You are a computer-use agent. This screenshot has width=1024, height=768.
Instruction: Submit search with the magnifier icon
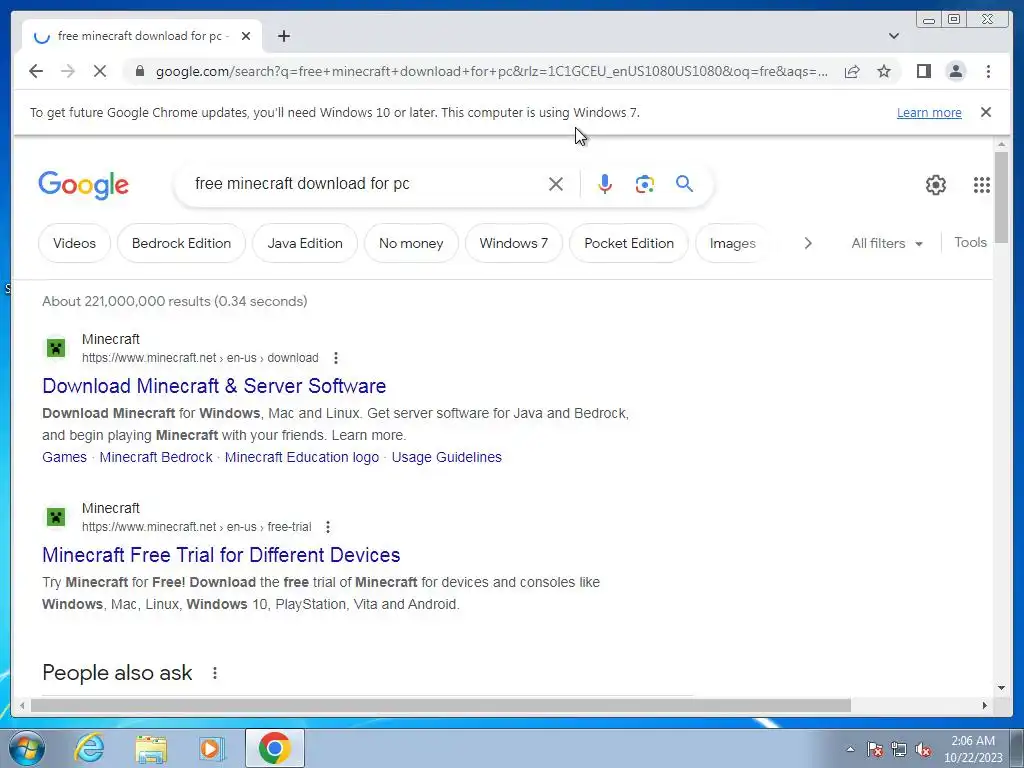tap(684, 184)
